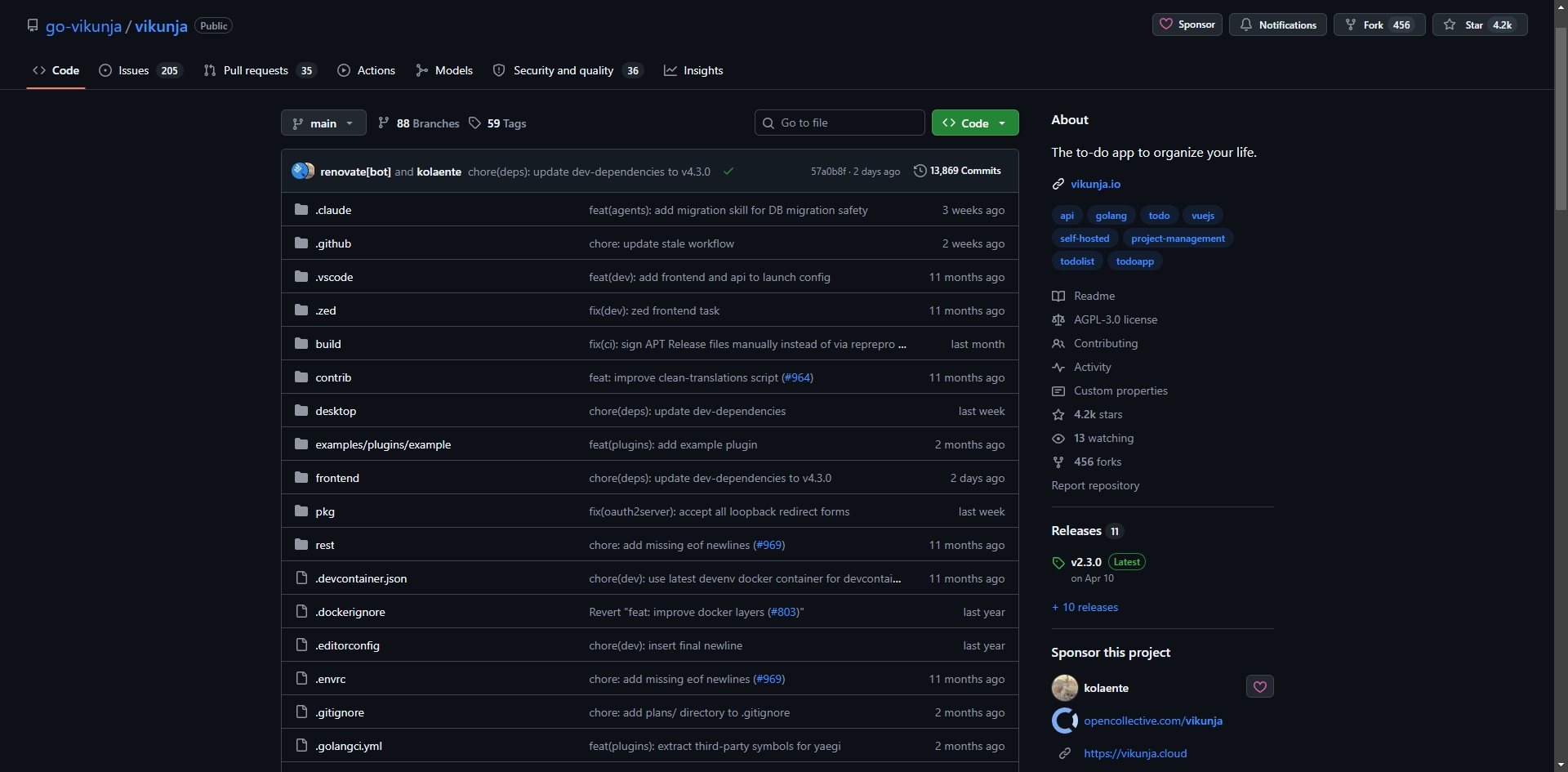Screen dimensions: 1568x772
Task: Open the .devcontainer.json file icon
Action: 301,578
